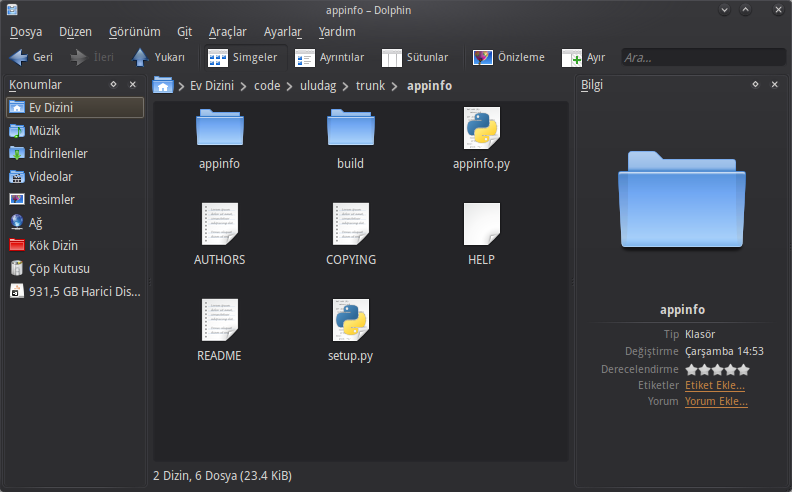Screen dimensions: 792x492
Task: Click the Etiket Ekle link
Action: pyautogui.click(x=715, y=385)
